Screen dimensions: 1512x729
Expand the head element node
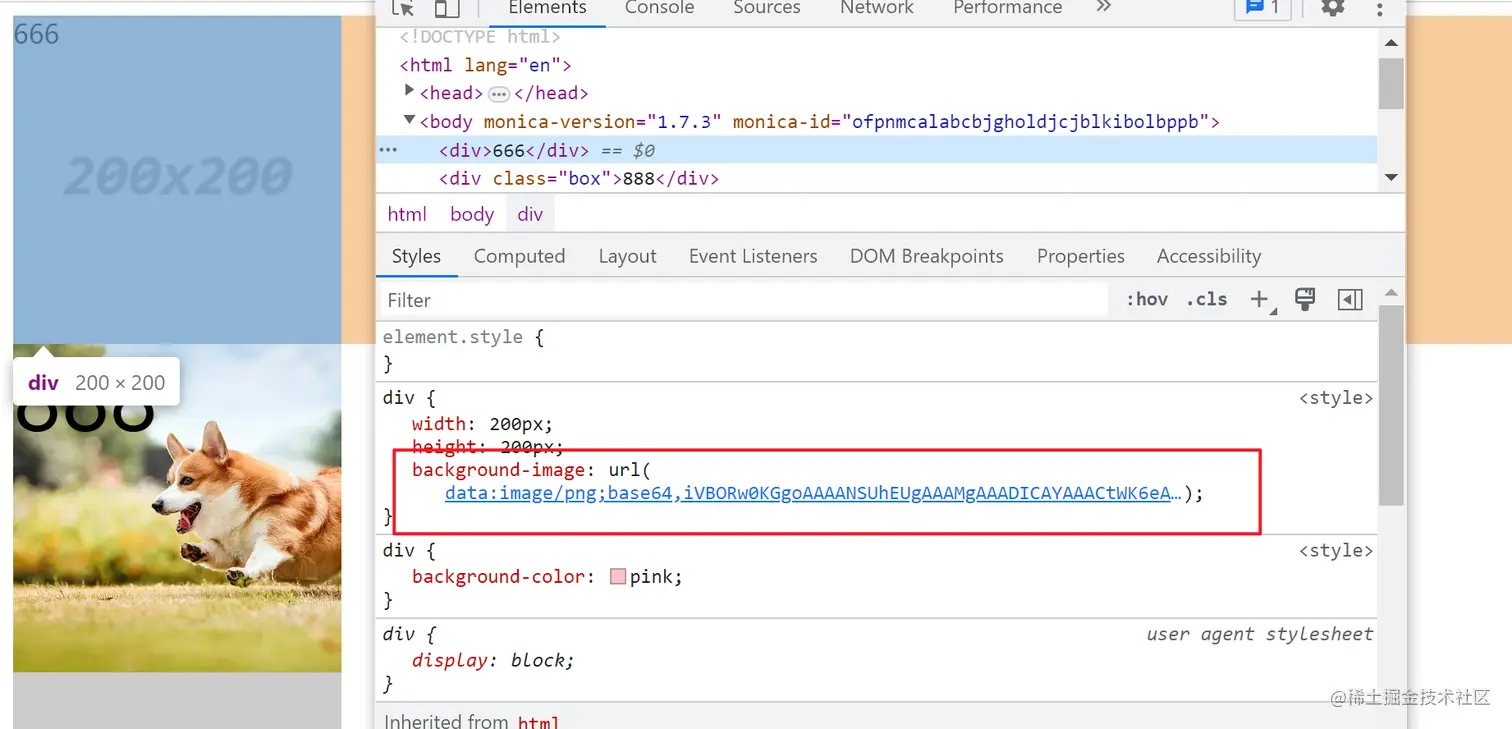tap(409, 91)
